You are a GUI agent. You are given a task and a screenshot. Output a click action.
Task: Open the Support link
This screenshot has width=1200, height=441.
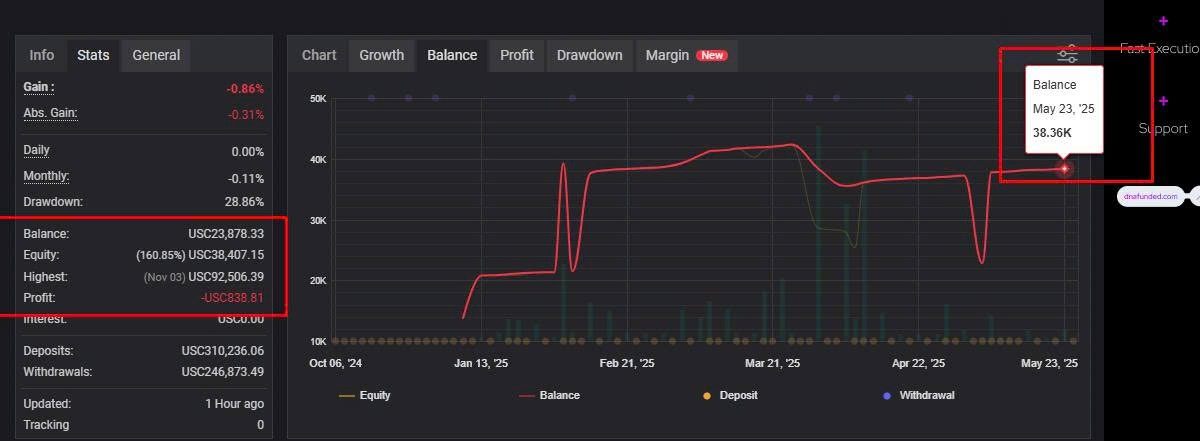(x=1163, y=128)
